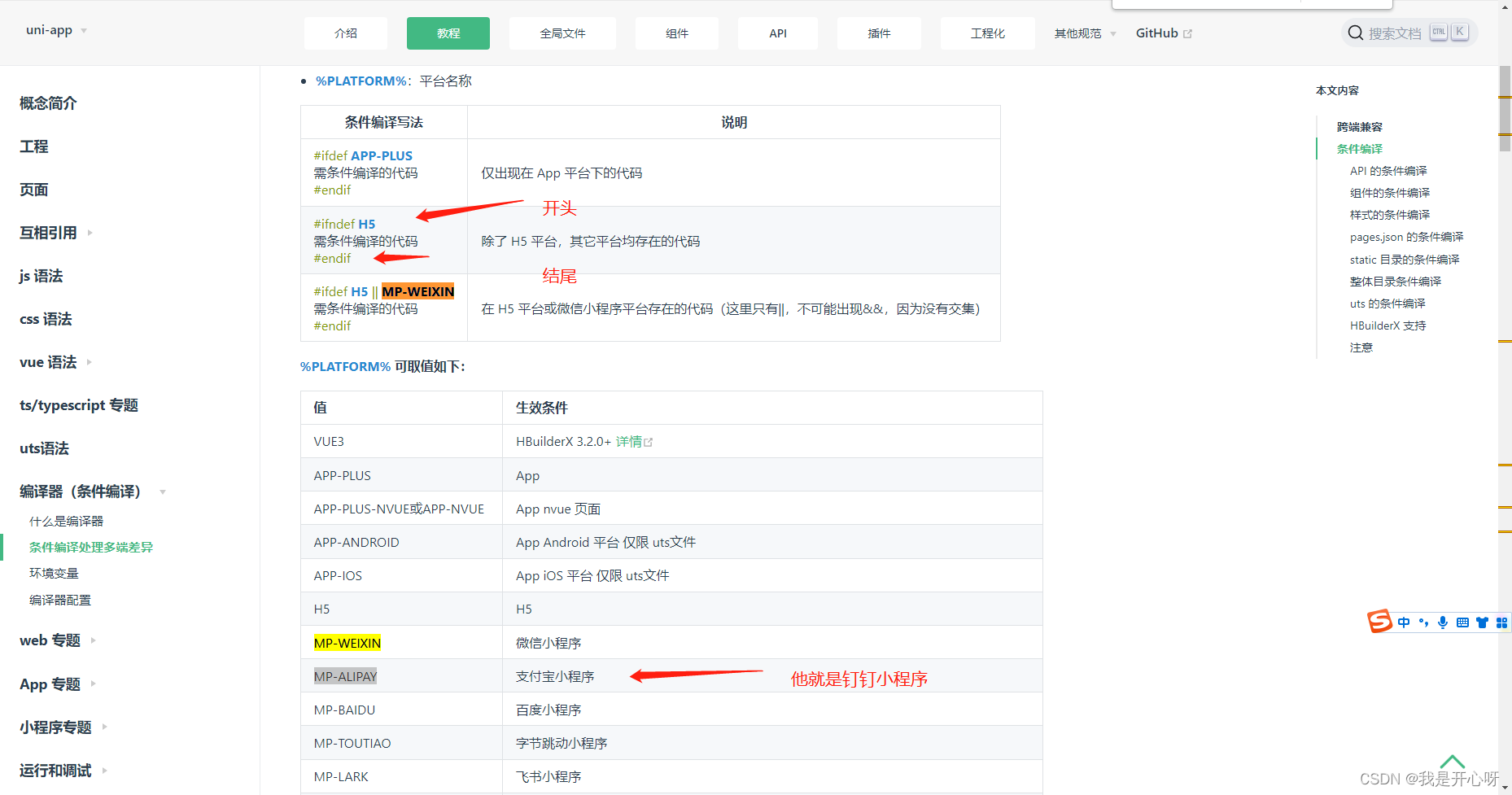Screen dimensions: 1512x795
Task: Expand 互相引用 sidebar section
Action: (x=90, y=233)
